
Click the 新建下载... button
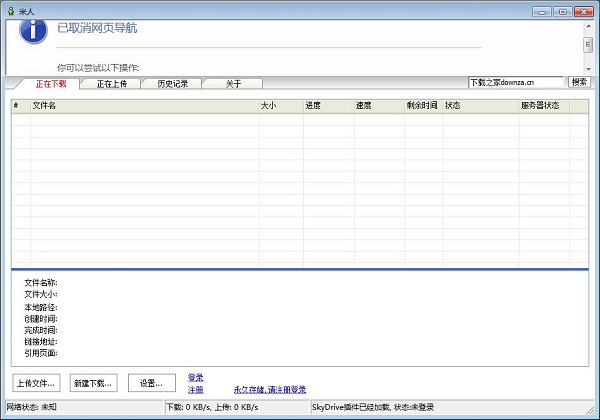tap(94, 383)
